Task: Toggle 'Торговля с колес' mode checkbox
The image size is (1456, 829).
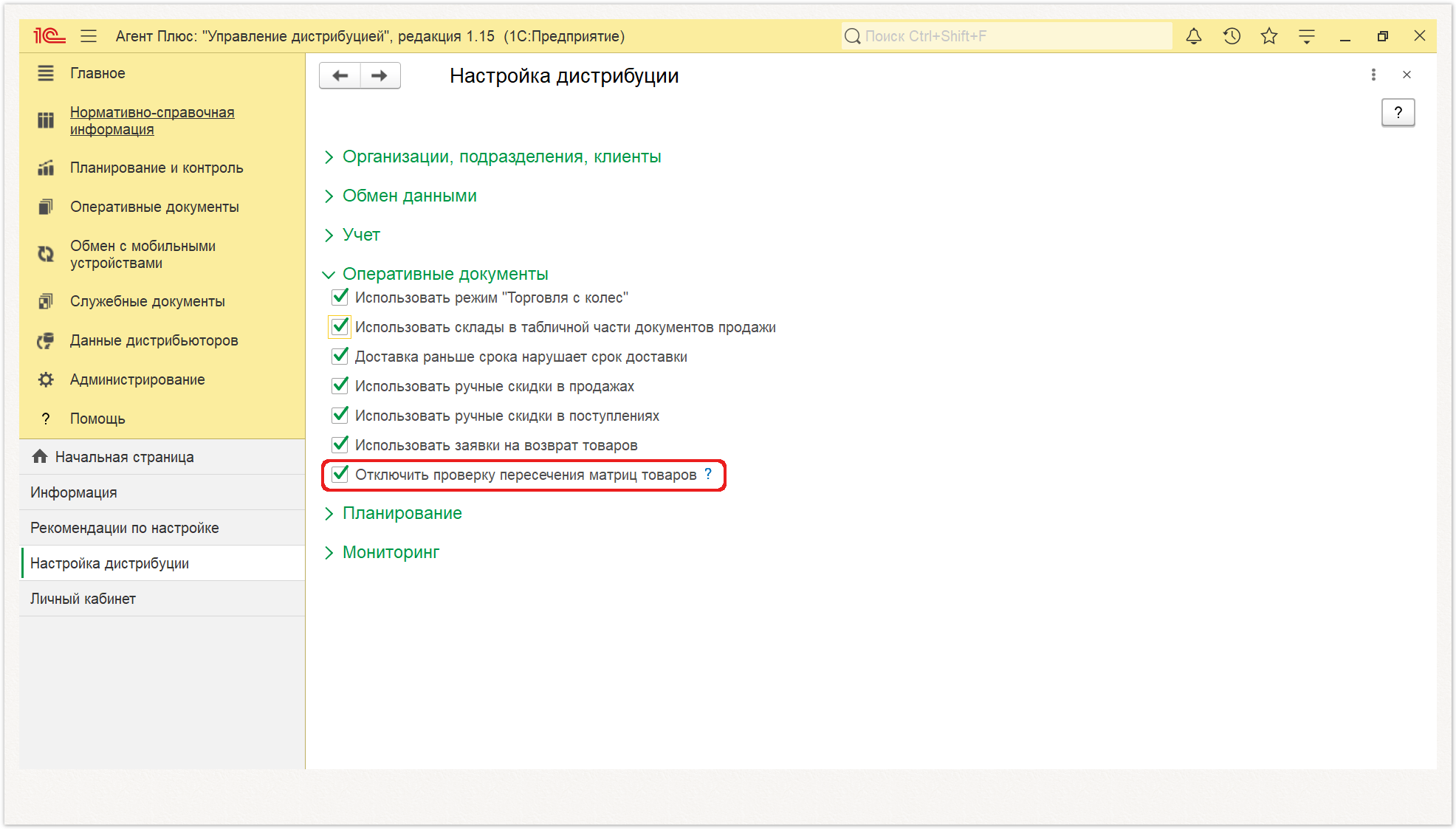Action: [x=340, y=297]
